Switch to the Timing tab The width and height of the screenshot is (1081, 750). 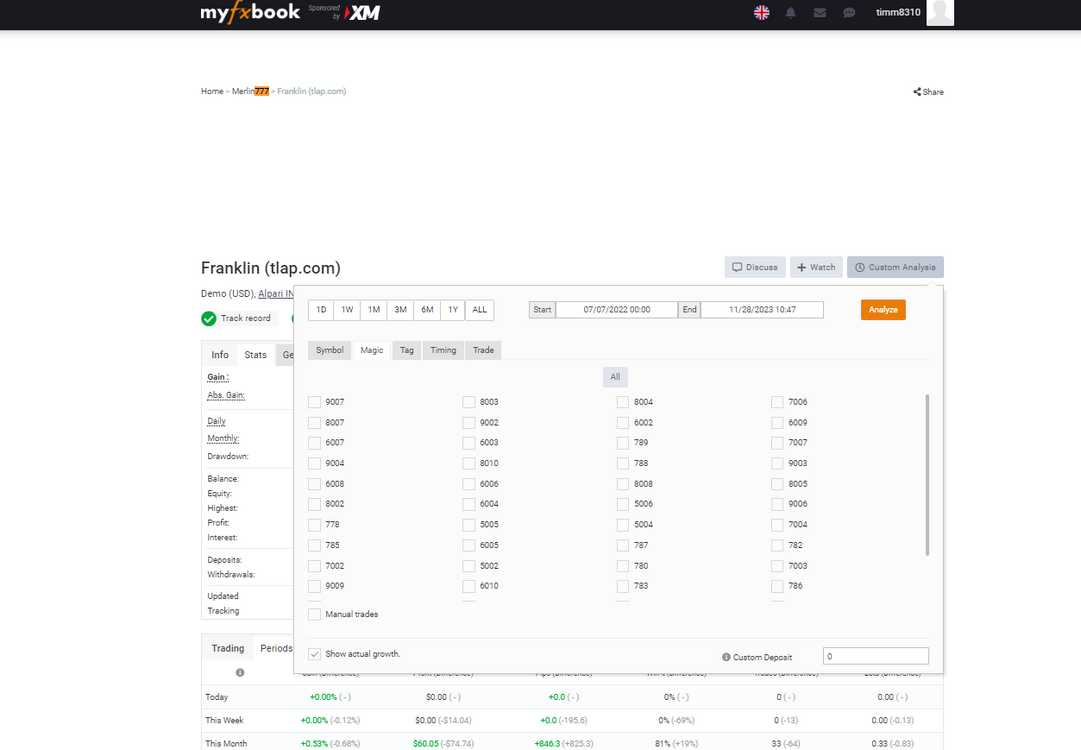point(443,350)
